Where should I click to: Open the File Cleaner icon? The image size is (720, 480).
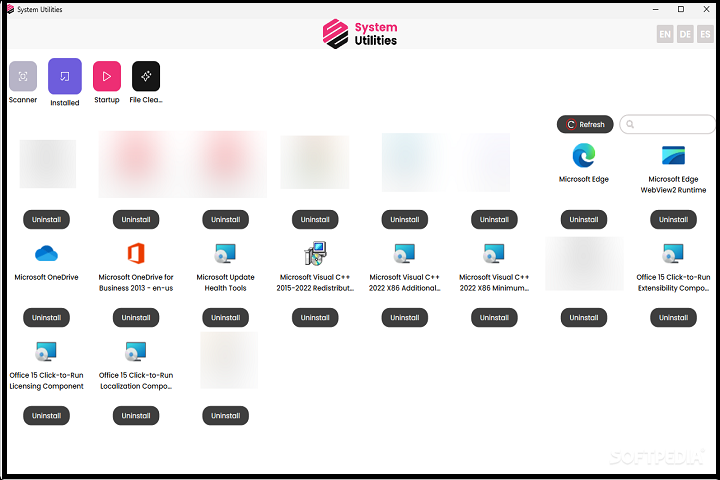[146, 76]
